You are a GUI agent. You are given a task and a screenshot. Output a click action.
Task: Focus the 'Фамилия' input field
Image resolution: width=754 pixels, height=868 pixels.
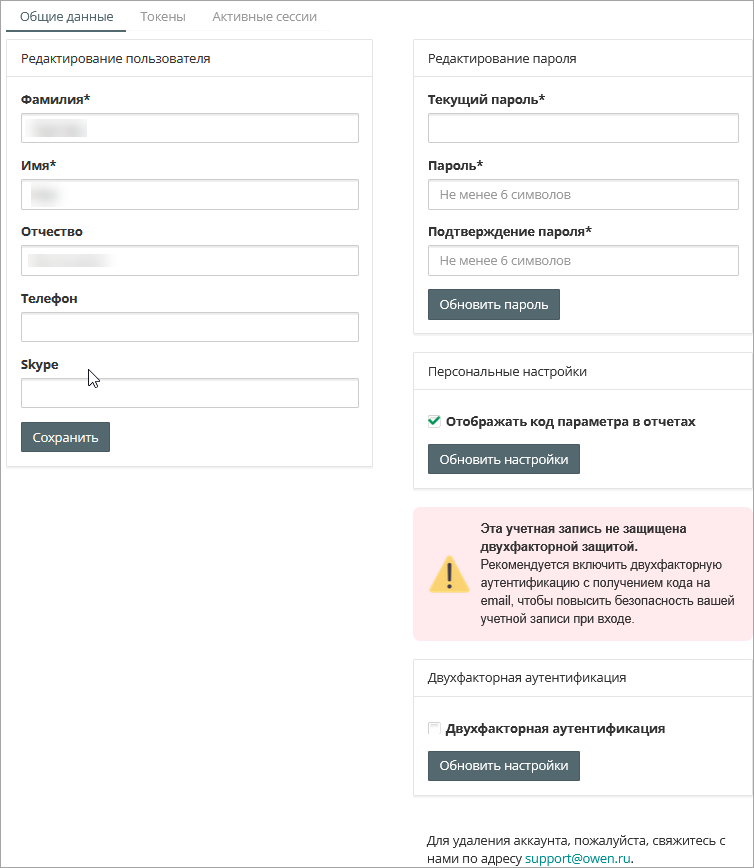pyautogui.click(x=189, y=128)
